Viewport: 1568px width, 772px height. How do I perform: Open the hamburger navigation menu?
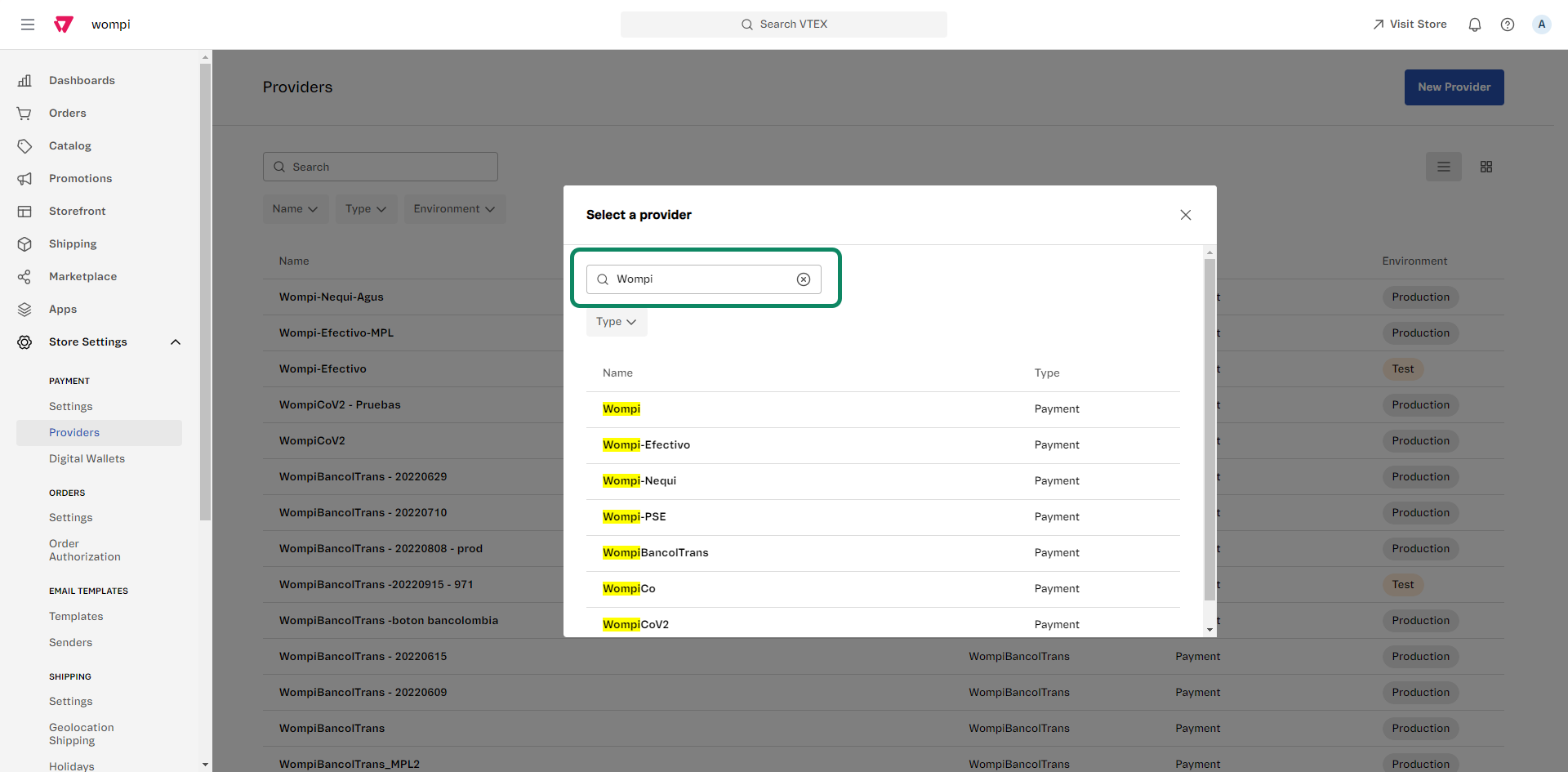pos(28,25)
